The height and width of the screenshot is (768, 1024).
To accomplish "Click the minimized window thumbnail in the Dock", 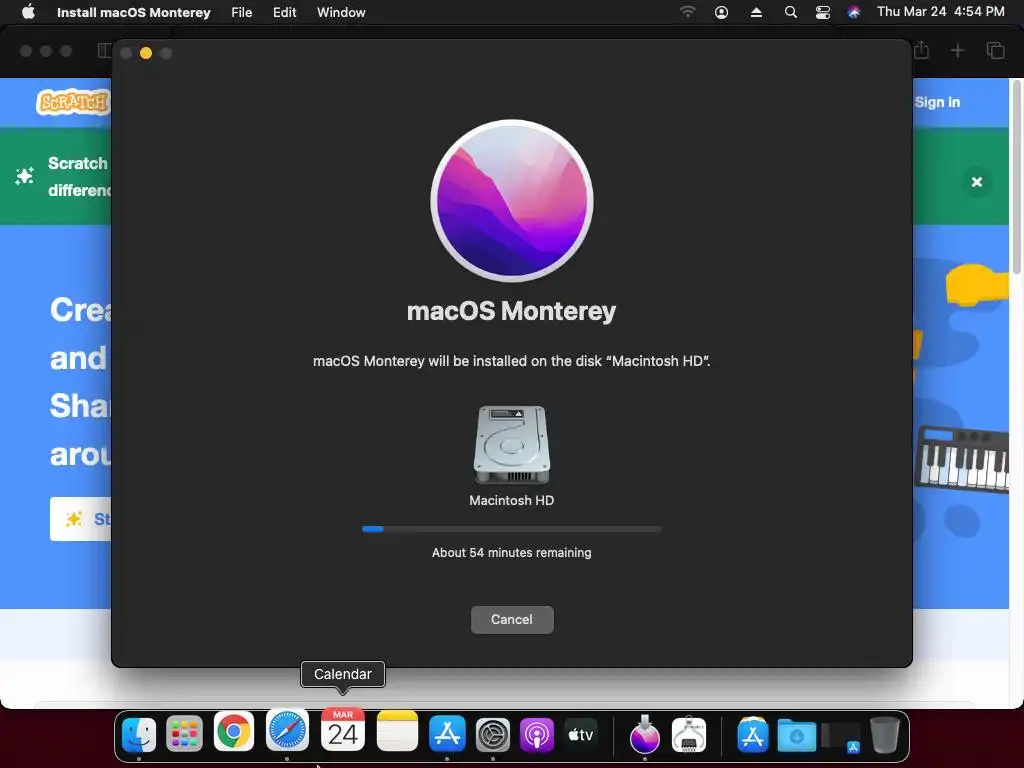I will (841, 737).
